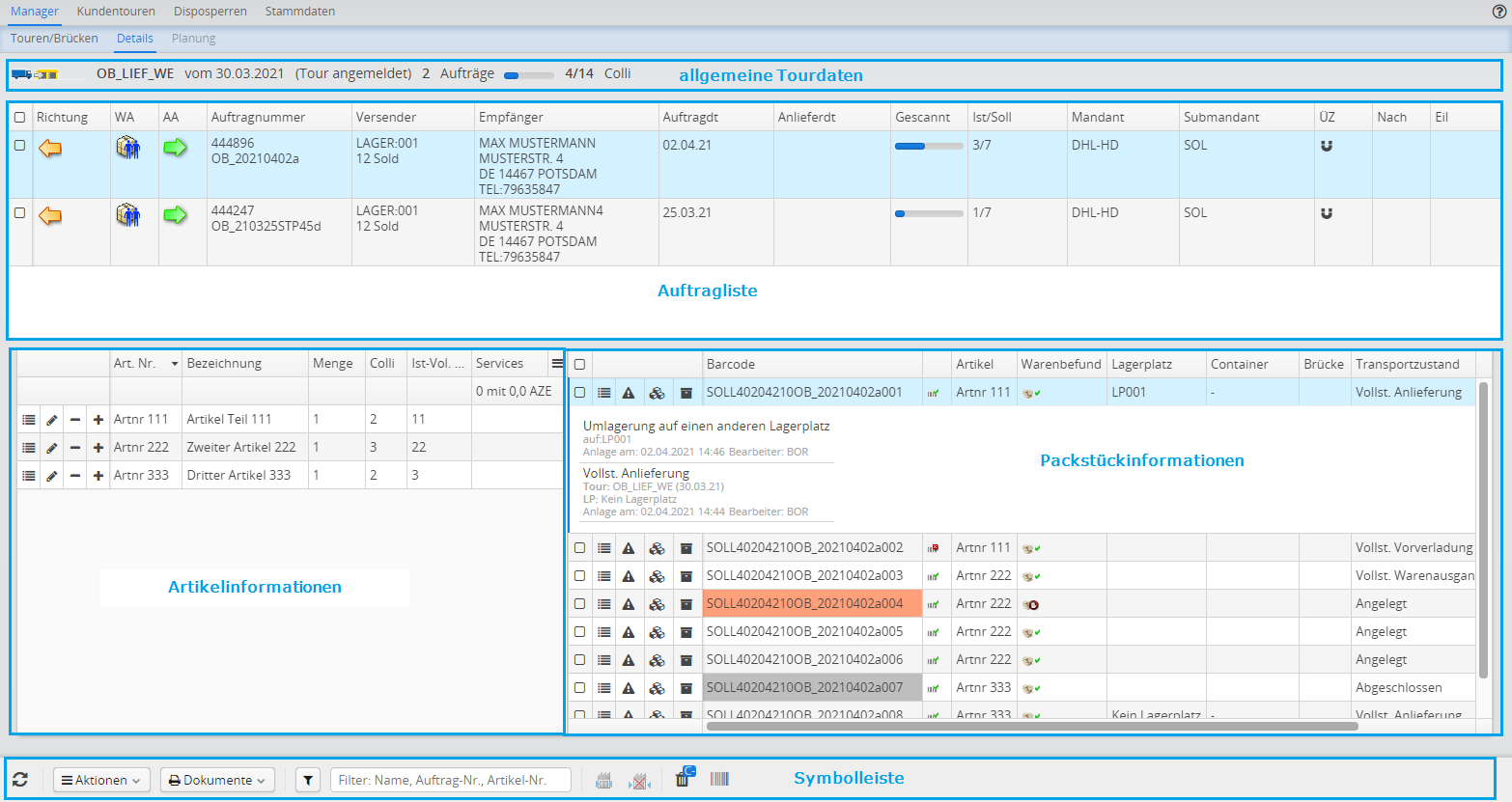Viewport: 1512px width, 802px height.
Task: Focus the Filter Name, Auftrag-Nr. input field
Action: pyautogui.click(x=451, y=780)
